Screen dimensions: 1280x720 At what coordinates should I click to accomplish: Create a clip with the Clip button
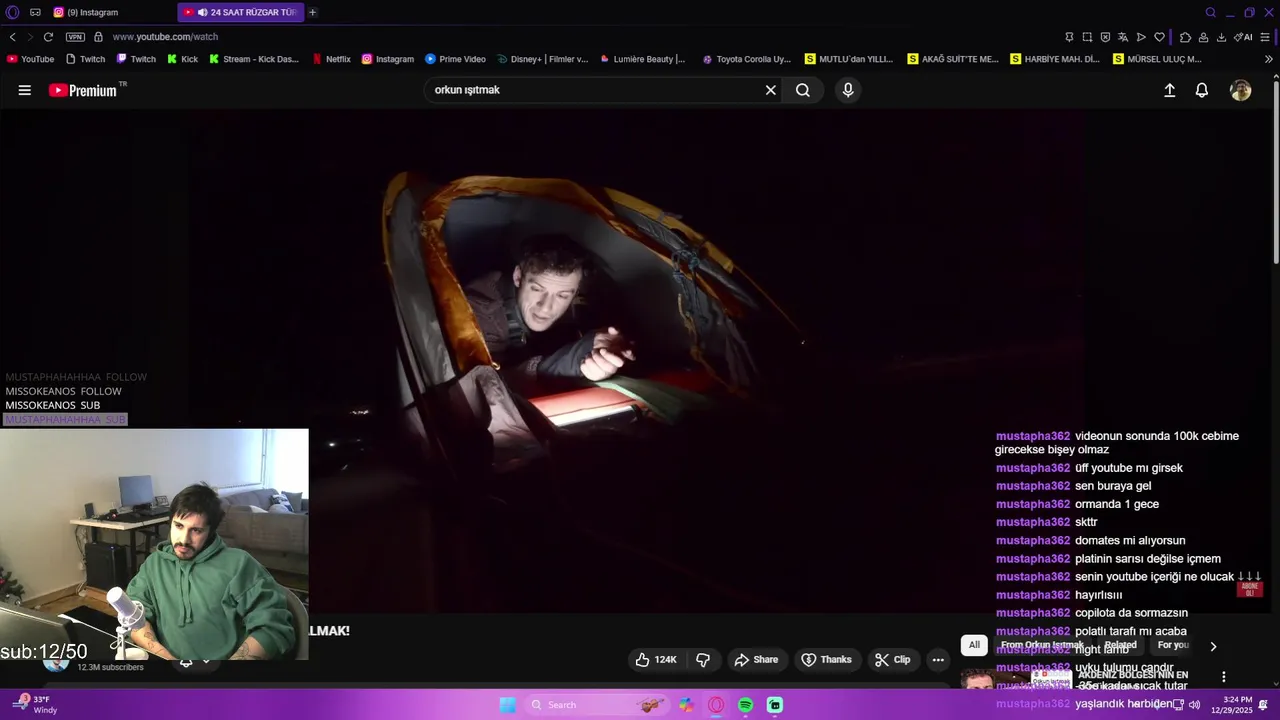(892, 660)
